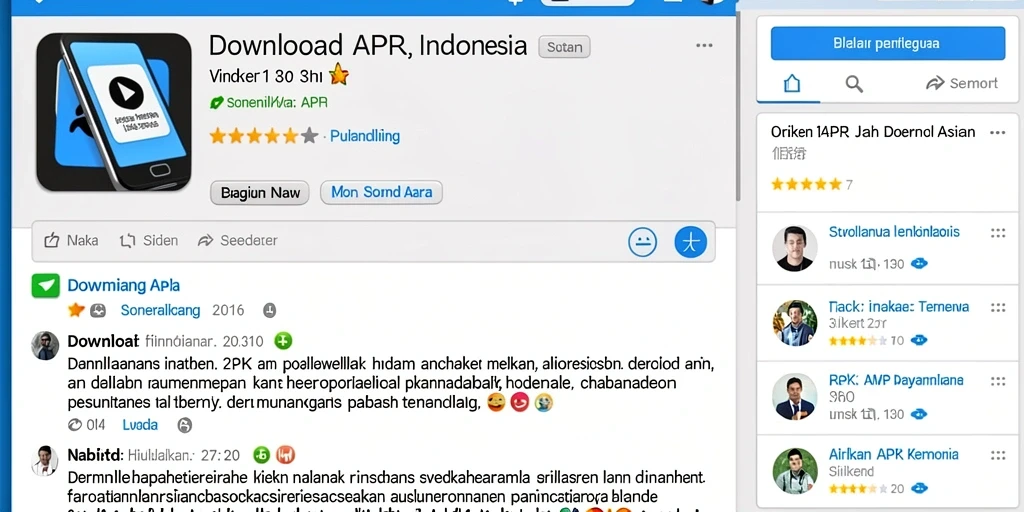1024x512 pixels.
Task: Click the Oriken 14PR Jah Doernol Asian heading
Action: [x=873, y=132]
